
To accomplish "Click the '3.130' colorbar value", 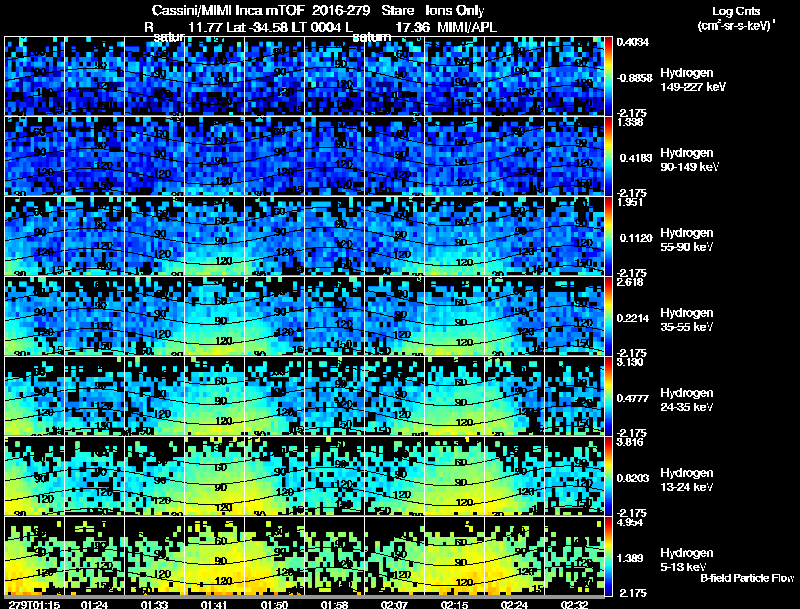I will tap(631, 362).
